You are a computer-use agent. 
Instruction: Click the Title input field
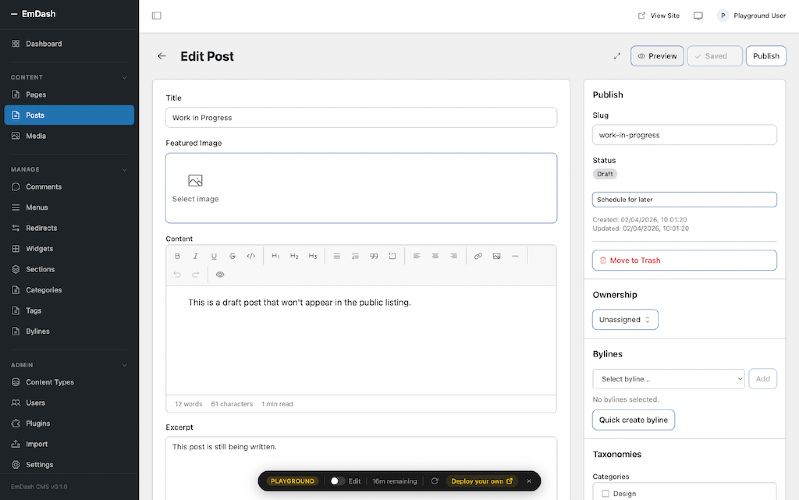pos(361,118)
